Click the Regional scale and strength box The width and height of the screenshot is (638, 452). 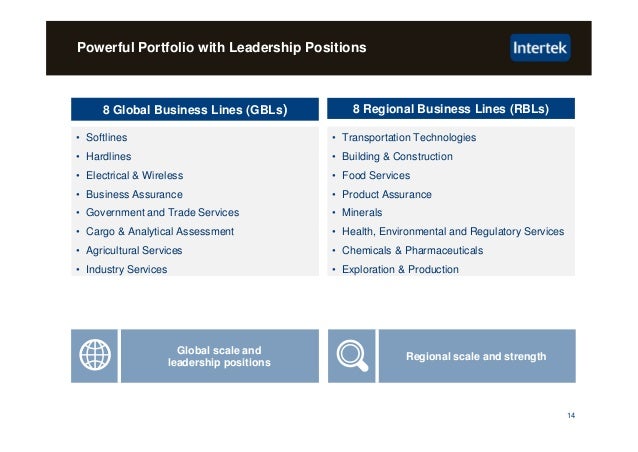[477, 356]
